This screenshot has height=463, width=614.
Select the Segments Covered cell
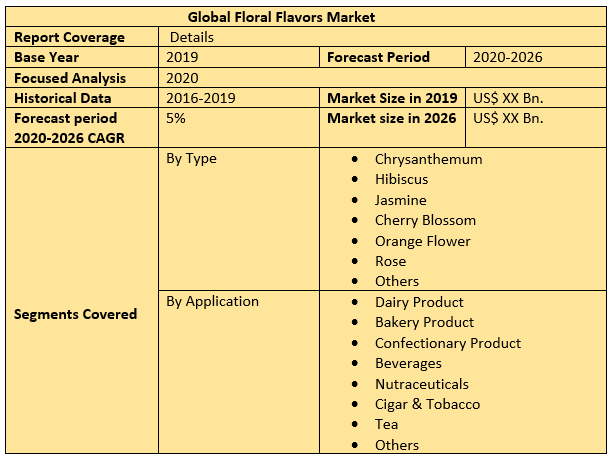[x=76, y=314]
